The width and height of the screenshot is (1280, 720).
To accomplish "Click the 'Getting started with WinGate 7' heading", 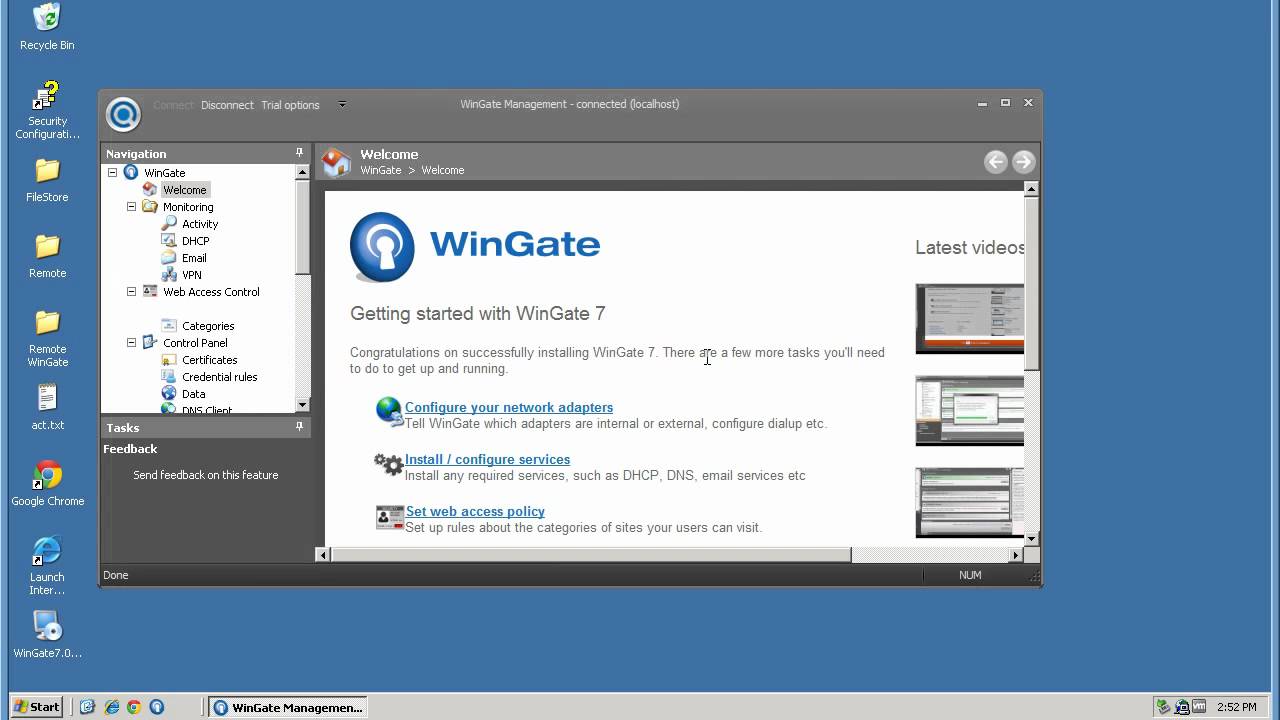I will point(478,314).
